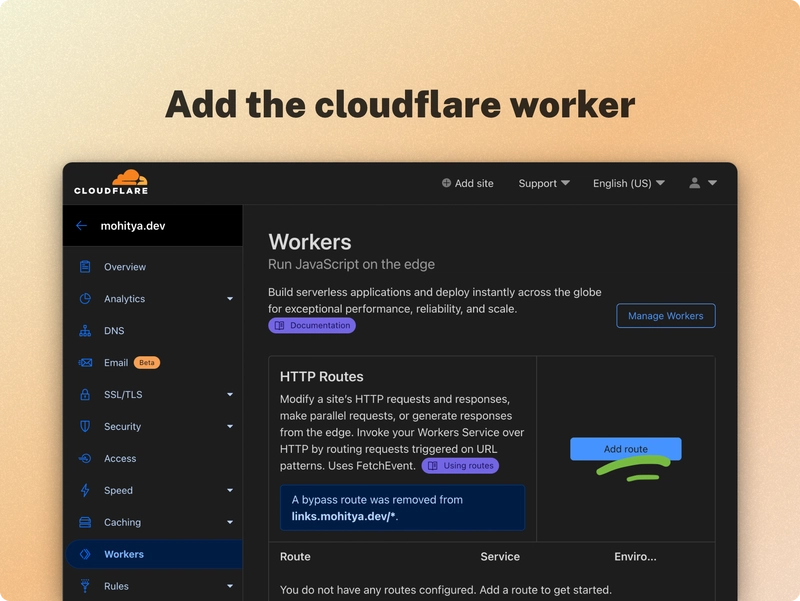This screenshot has width=800, height=601.
Task: Click the Security shield icon
Action: tap(85, 427)
